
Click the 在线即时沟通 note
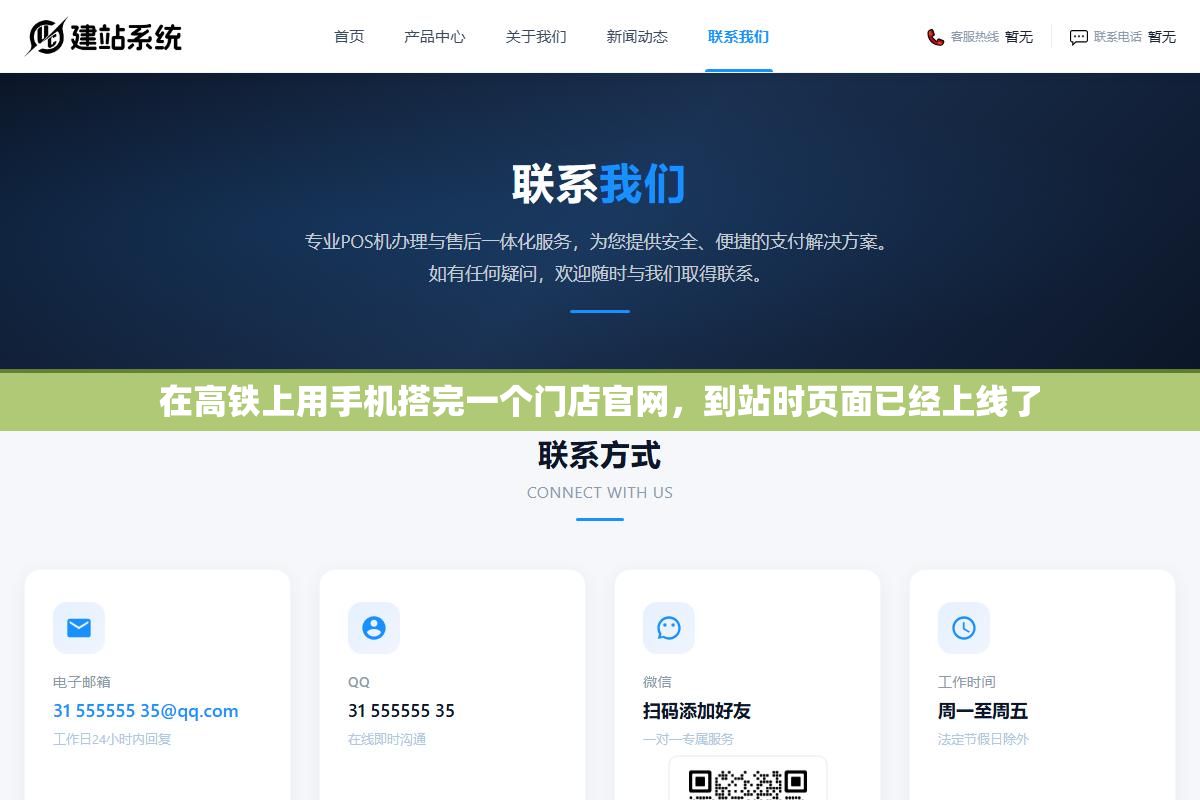click(387, 739)
